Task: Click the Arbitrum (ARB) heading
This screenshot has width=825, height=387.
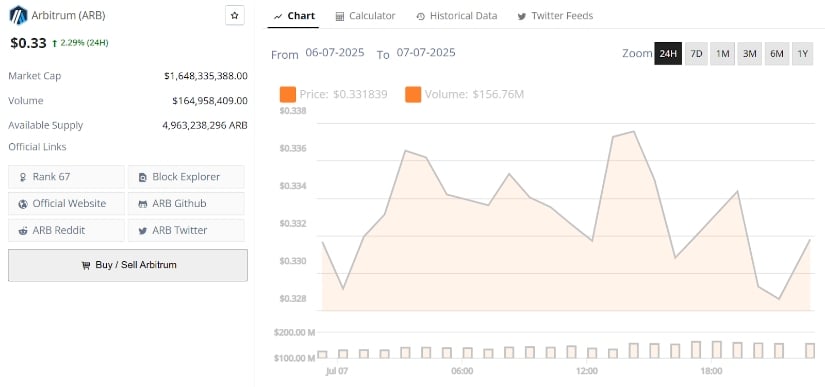Action: click(x=68, y=15)
